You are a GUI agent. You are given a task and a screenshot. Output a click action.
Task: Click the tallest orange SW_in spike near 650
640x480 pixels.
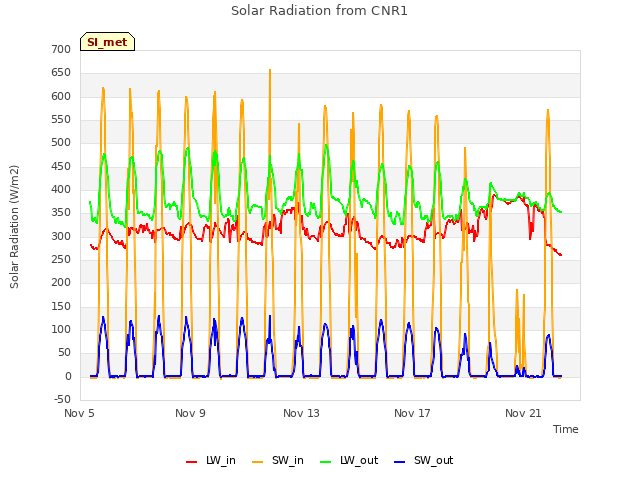(270, 70)
